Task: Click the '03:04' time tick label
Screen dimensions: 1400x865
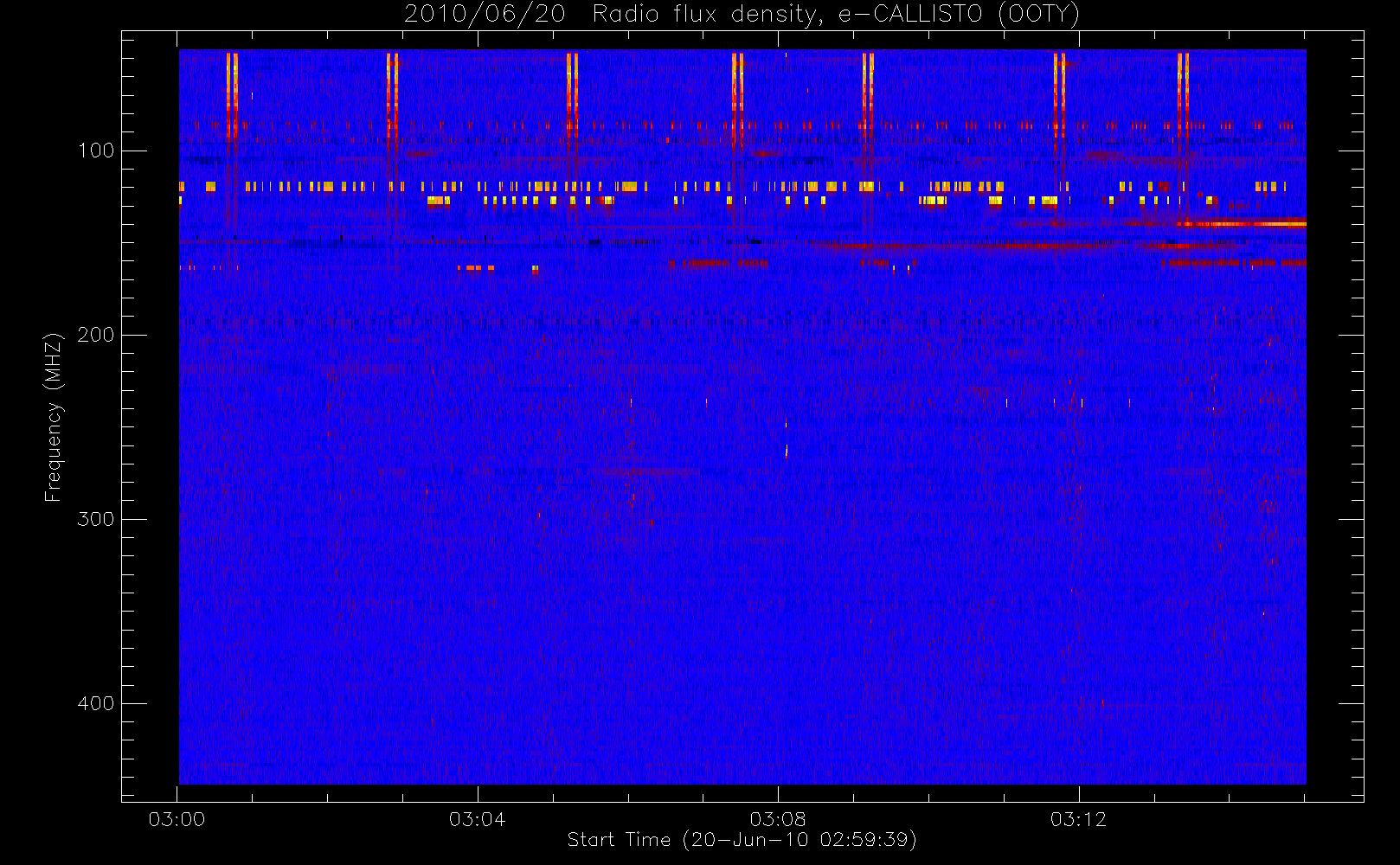Action: 478,819
